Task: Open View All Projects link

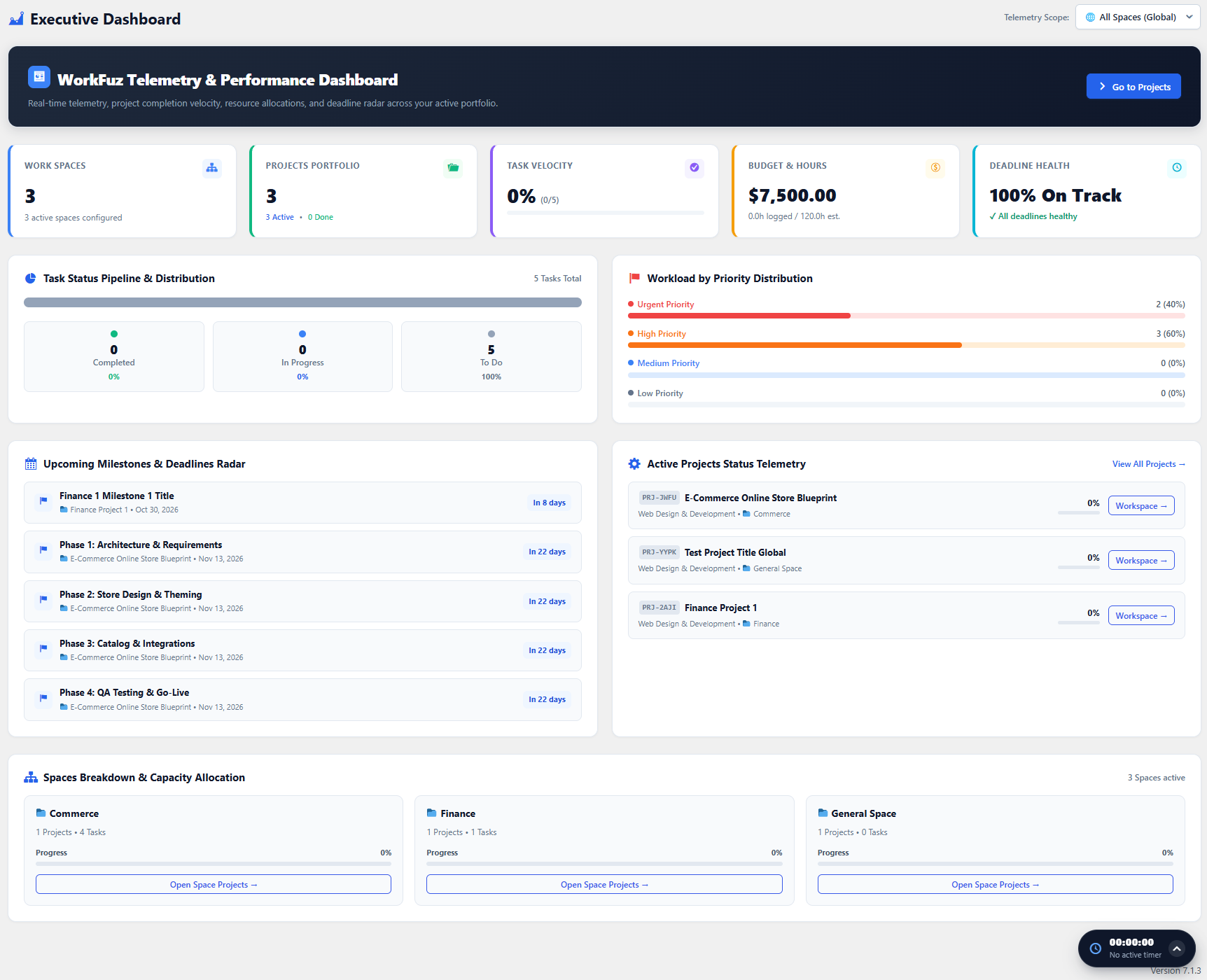Action: [x=1148, y=464]
